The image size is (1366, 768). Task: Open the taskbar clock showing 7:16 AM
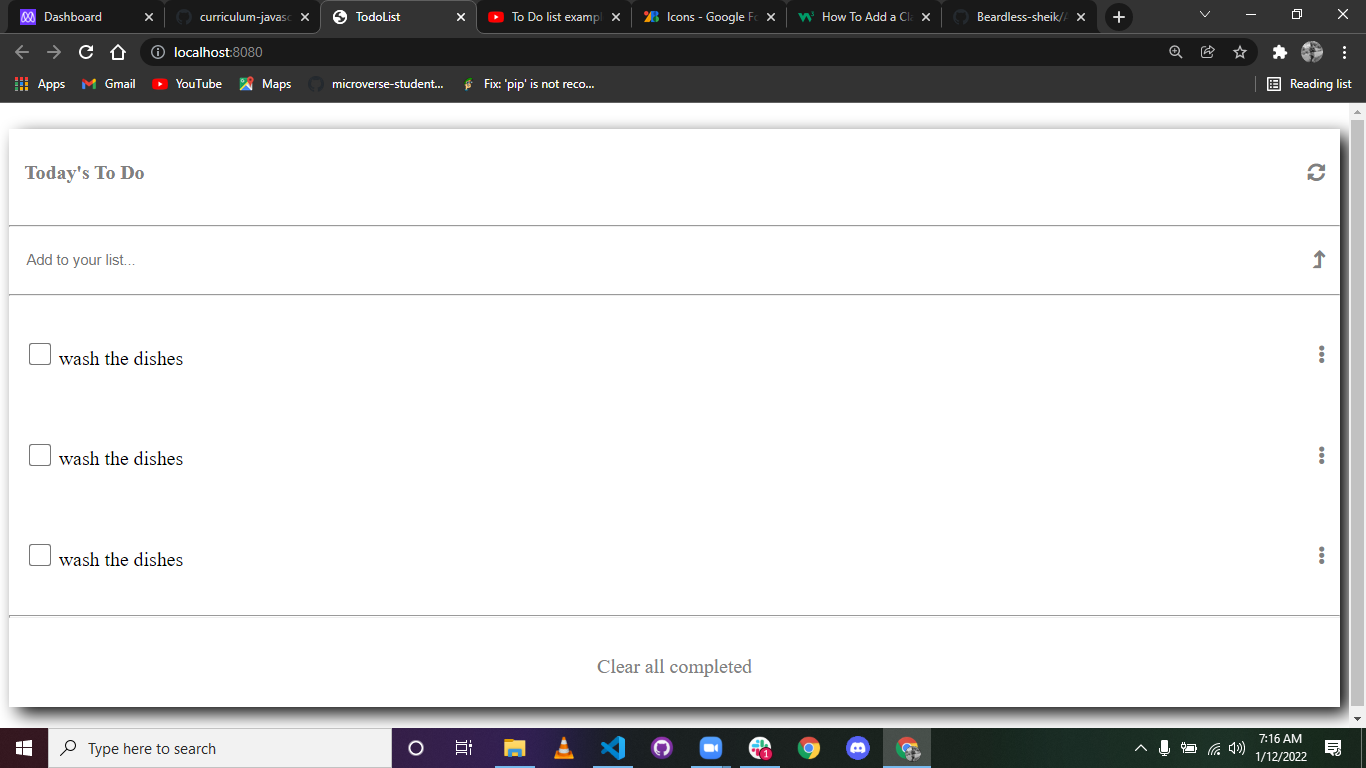[1280, 748]
